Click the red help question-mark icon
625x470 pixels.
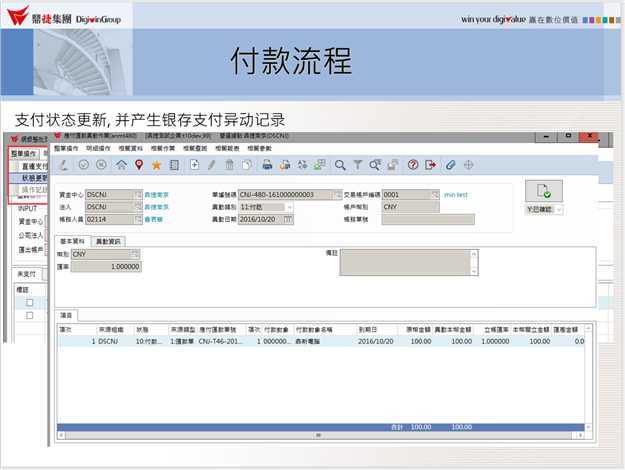412,164
